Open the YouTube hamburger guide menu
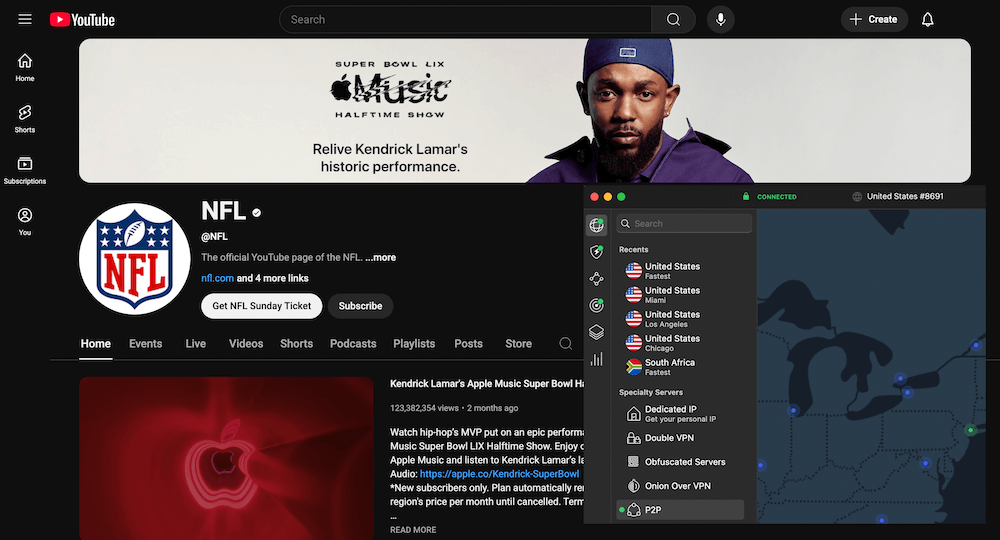The image size is (1000, 540). tap(25, 19)
